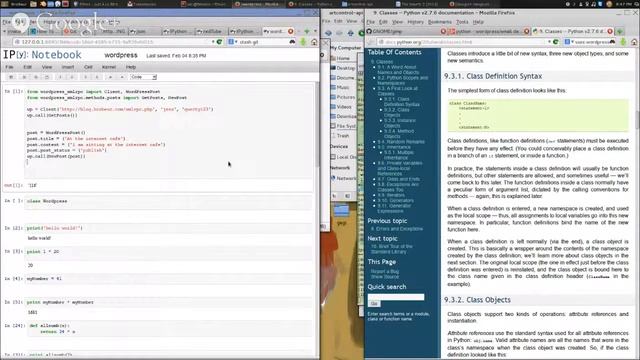
Task: Interrupt the kernel from notebook toolbar
Action: 122,77
